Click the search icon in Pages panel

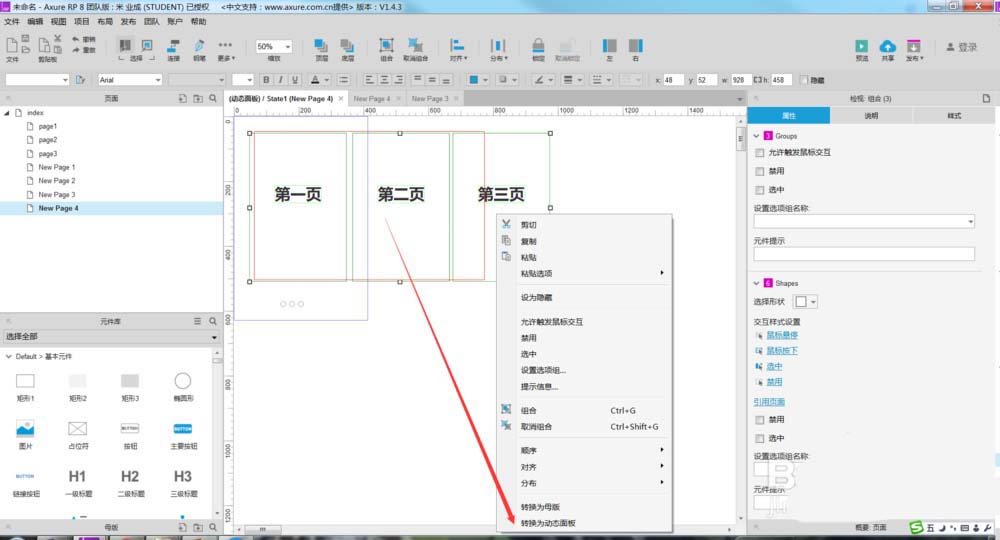pyautogui.click(x=213, y=98)
